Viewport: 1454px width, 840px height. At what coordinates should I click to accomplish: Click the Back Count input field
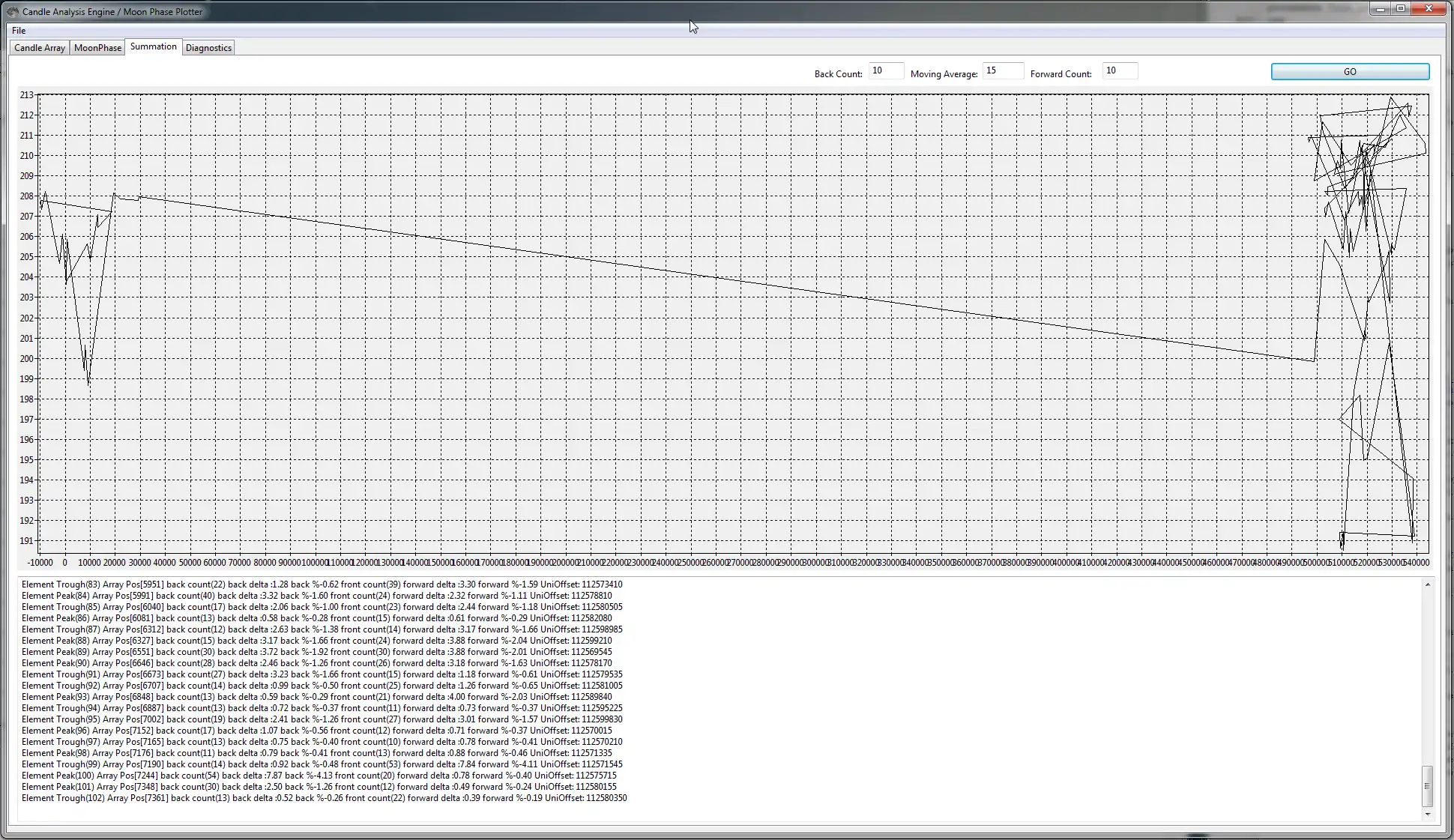[885, 71]
